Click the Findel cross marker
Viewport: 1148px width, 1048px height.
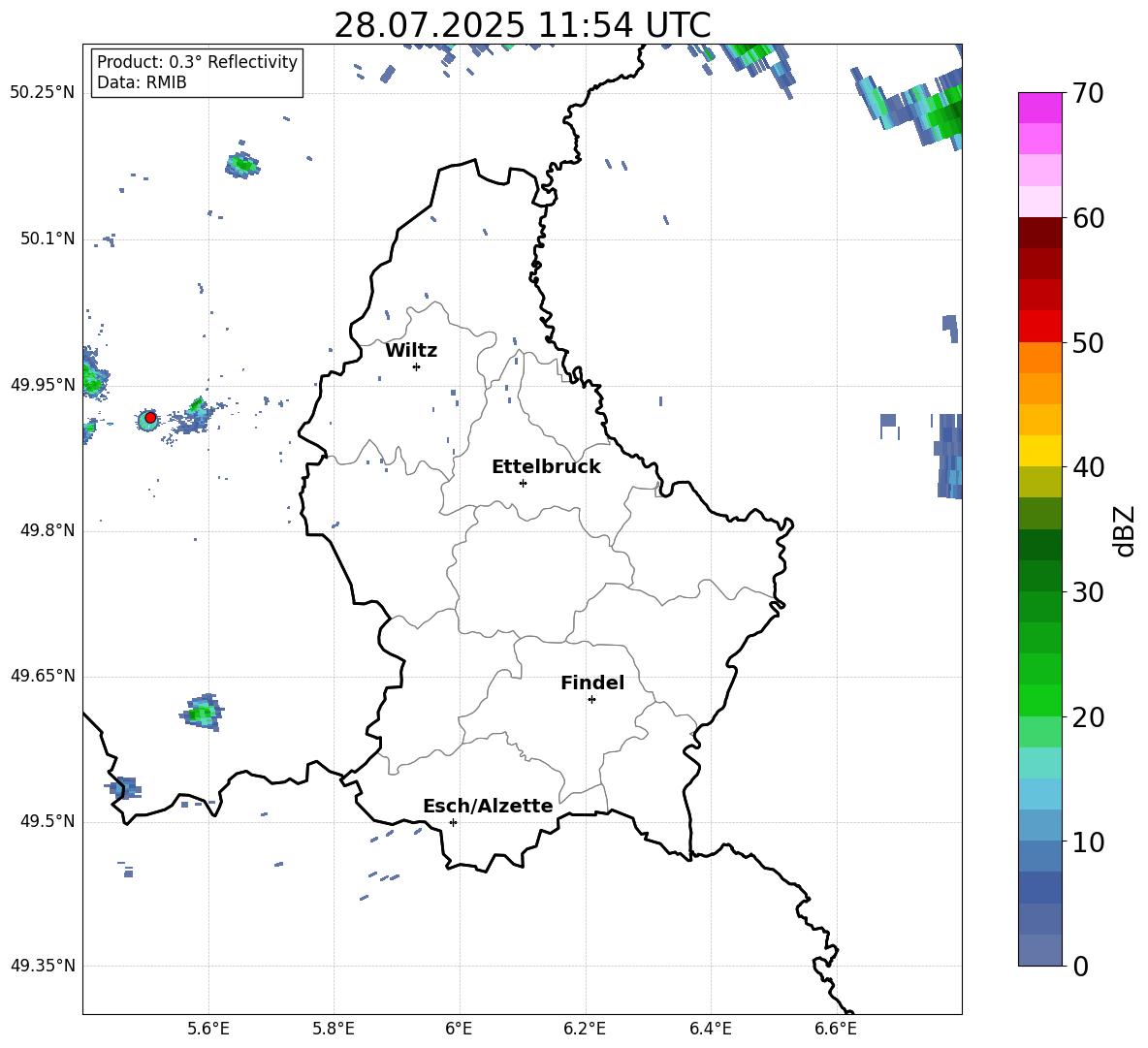tap(591, 700)
